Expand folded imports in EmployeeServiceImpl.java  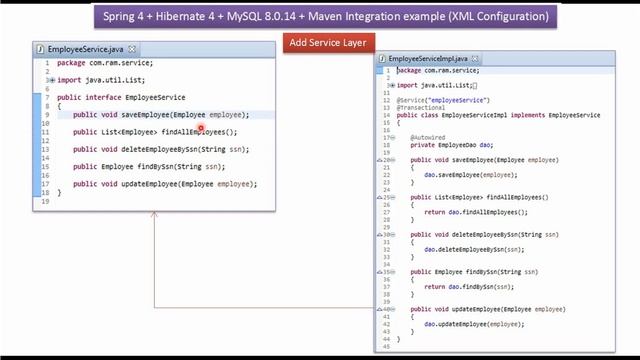coord(393,85)
